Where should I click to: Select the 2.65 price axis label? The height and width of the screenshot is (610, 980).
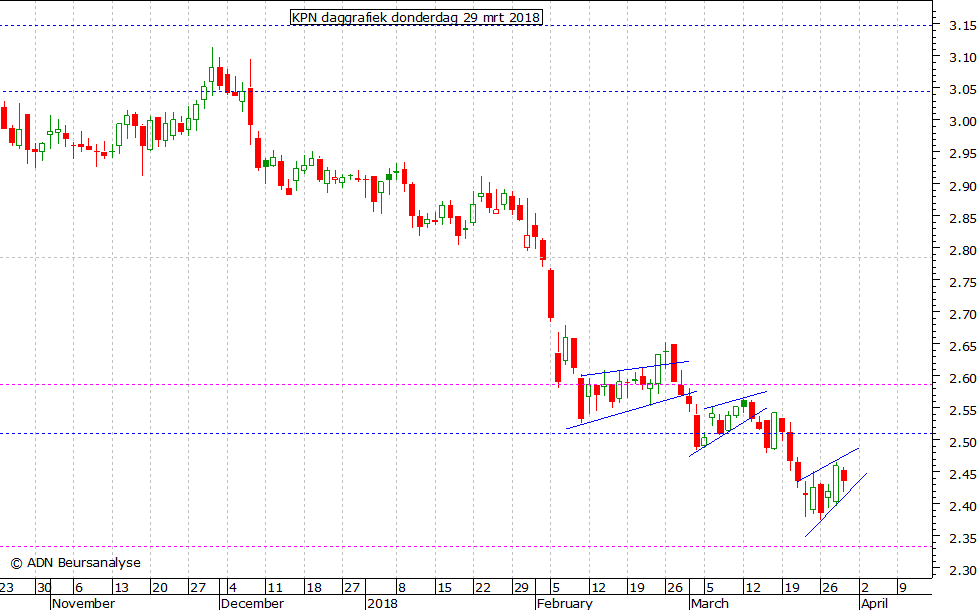pos(962,346)
